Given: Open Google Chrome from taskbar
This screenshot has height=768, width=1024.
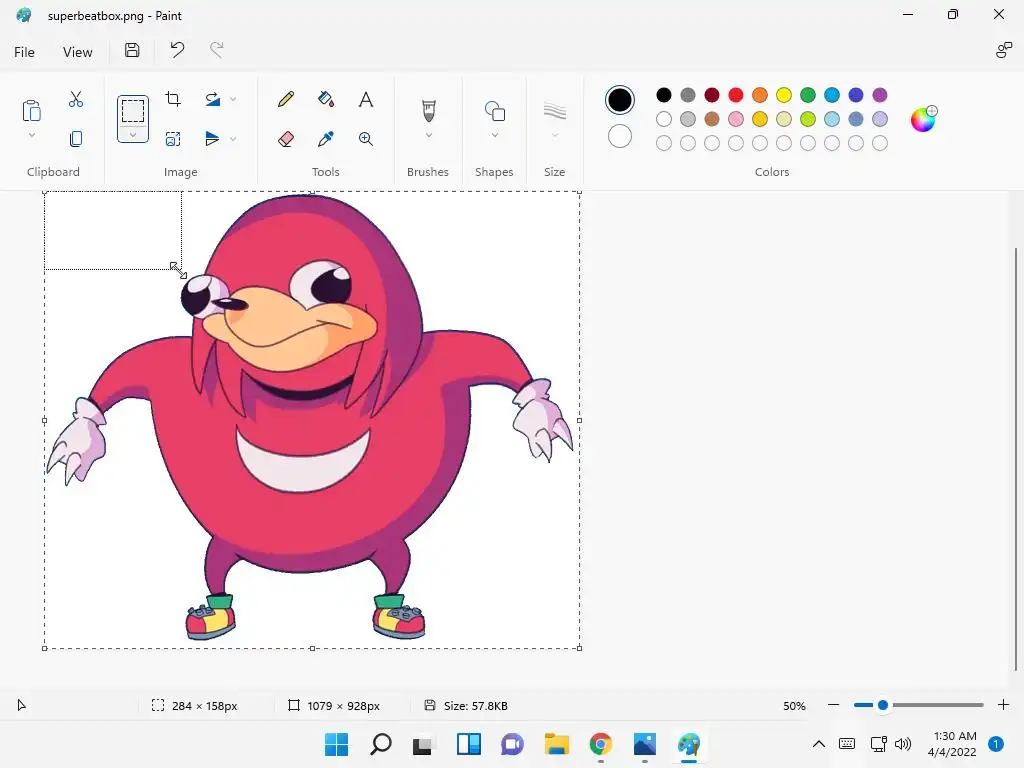Looking at the screenshot, I should coord(601,744).
